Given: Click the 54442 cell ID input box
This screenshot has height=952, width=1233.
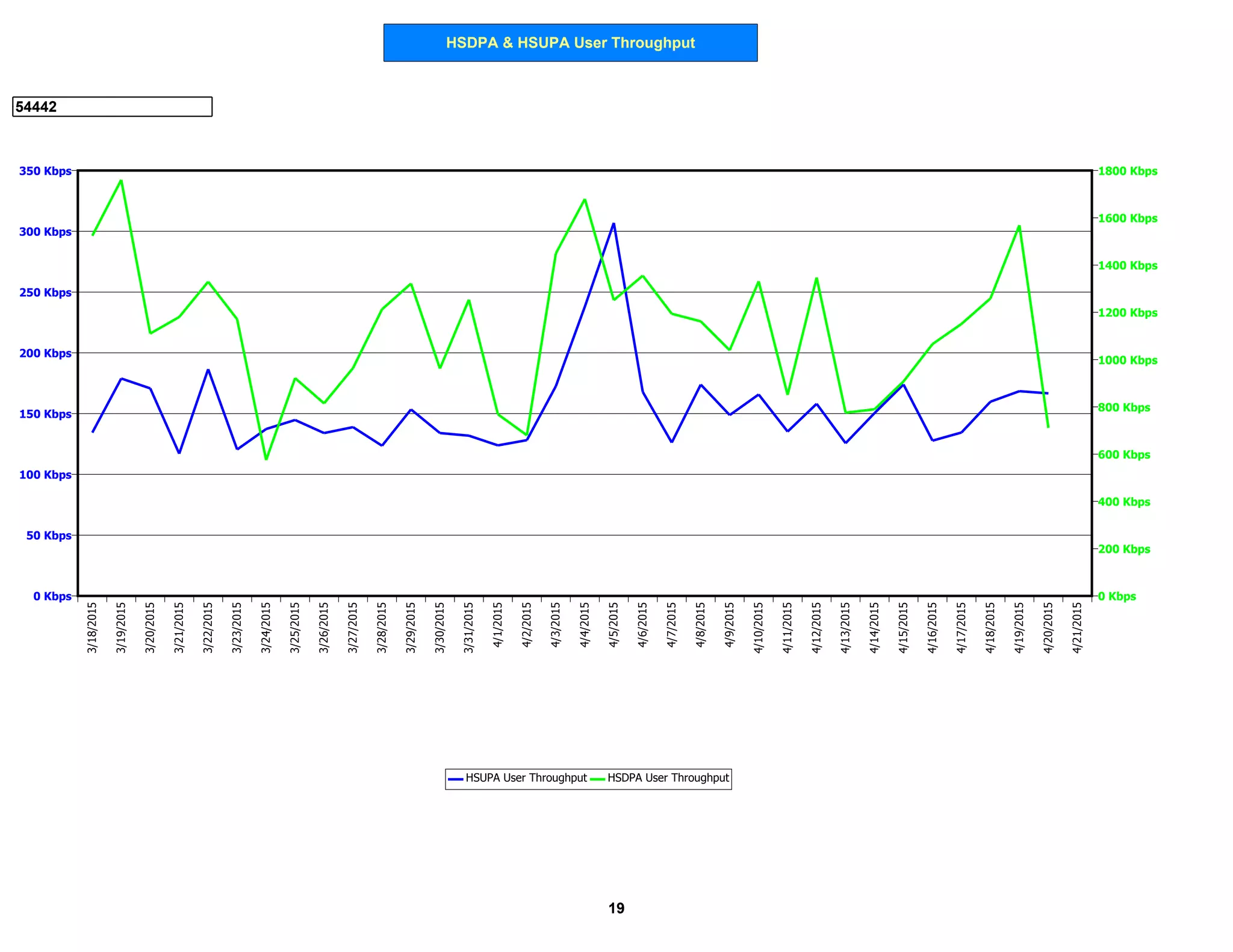Looking at the screenshot, I should pos(112,107).
